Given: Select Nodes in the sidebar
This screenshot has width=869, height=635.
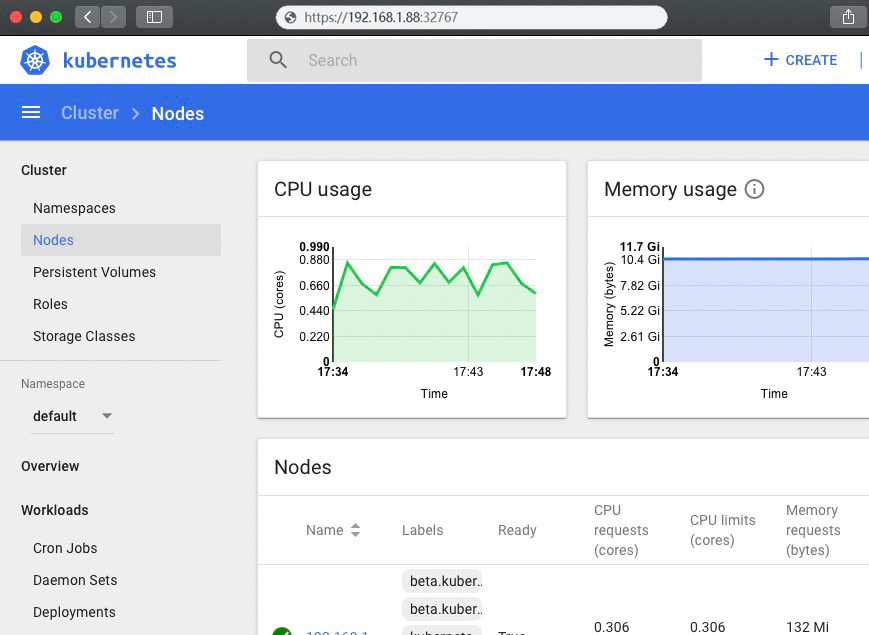Looking at the screenshot, I should point(121,240).
